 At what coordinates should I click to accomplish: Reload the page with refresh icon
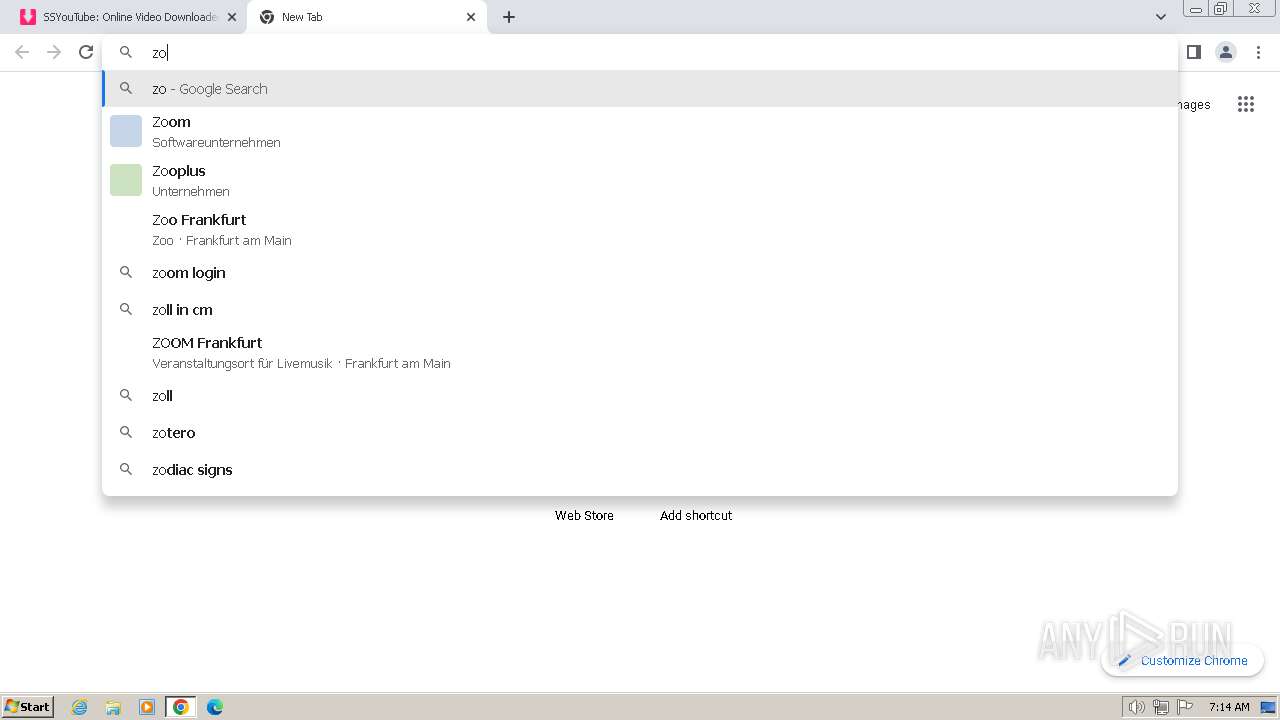pos(86,52)
